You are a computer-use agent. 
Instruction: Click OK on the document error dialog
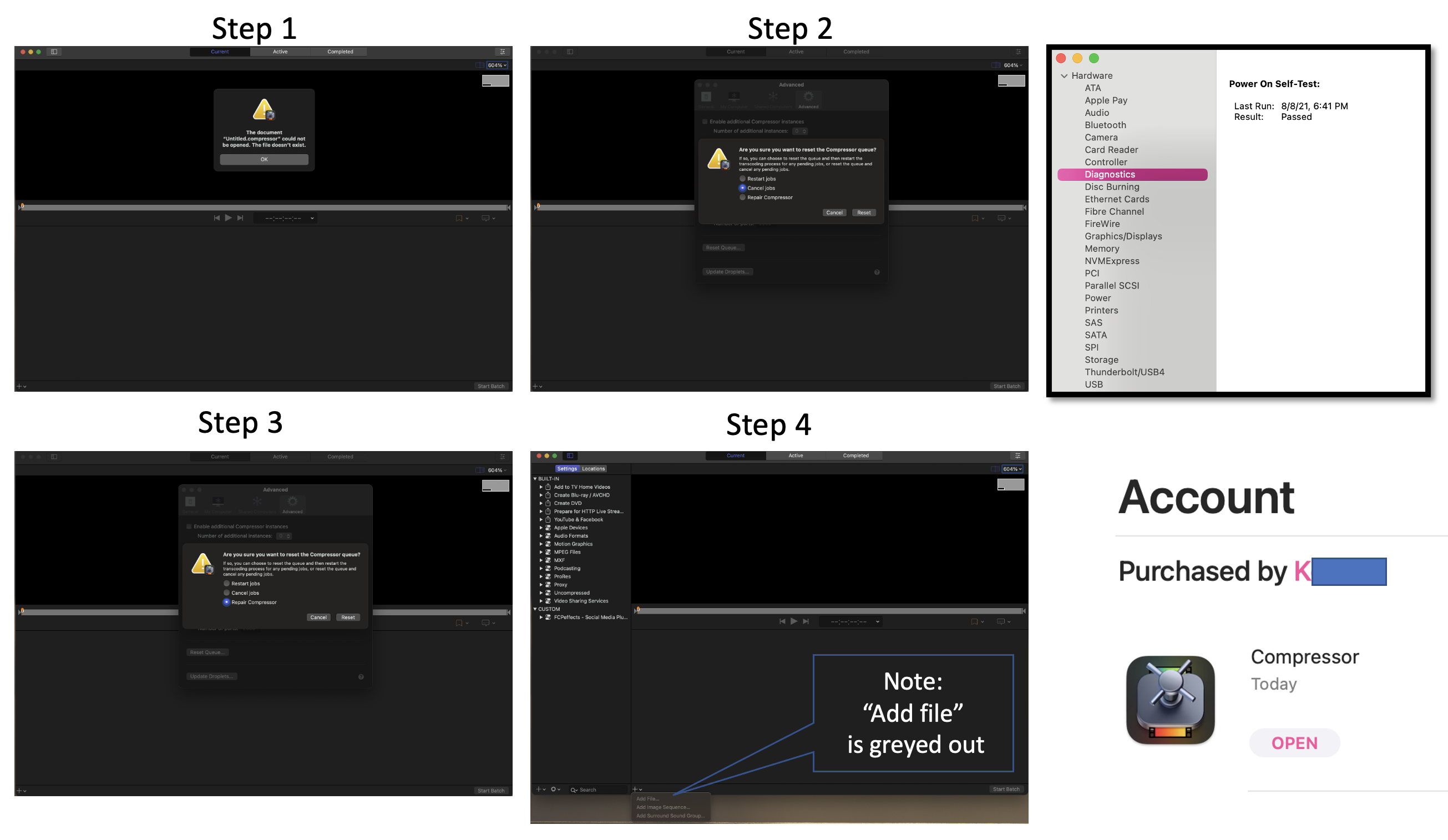click(x=264, y=159)
